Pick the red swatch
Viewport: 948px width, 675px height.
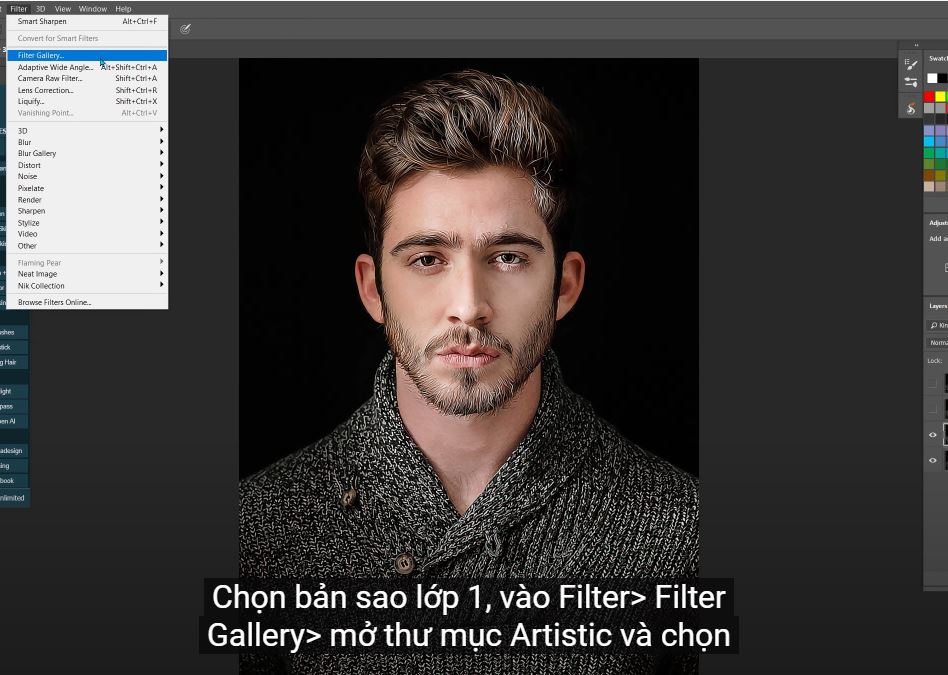click(x=929, y=96)
